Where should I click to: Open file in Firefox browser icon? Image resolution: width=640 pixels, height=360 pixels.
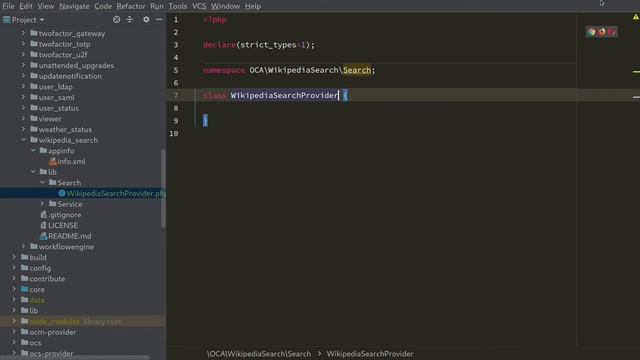coord(602,32)
